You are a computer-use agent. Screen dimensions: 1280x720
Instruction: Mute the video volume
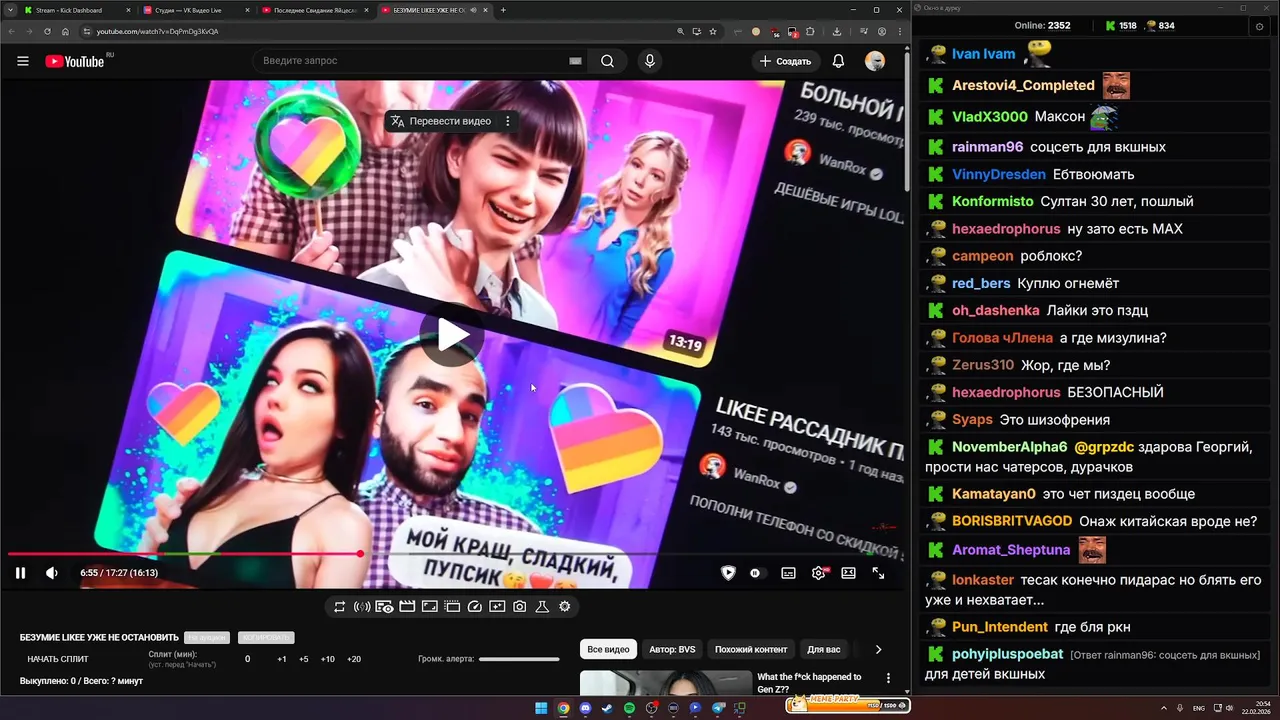click(52, 573)
